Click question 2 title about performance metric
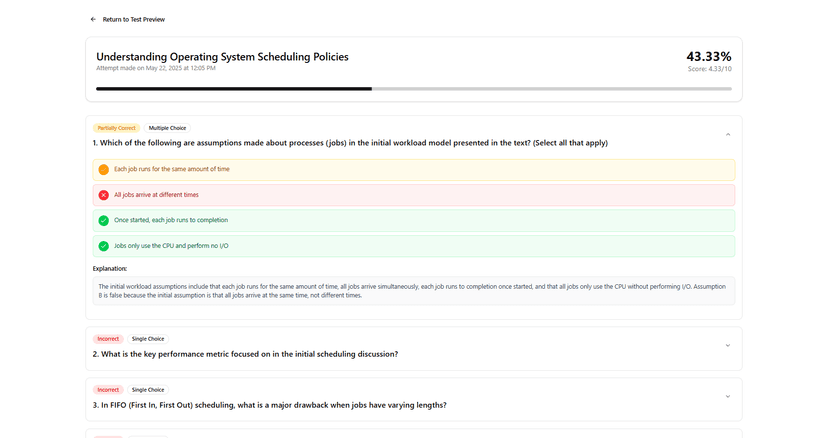 click(246, 354)
